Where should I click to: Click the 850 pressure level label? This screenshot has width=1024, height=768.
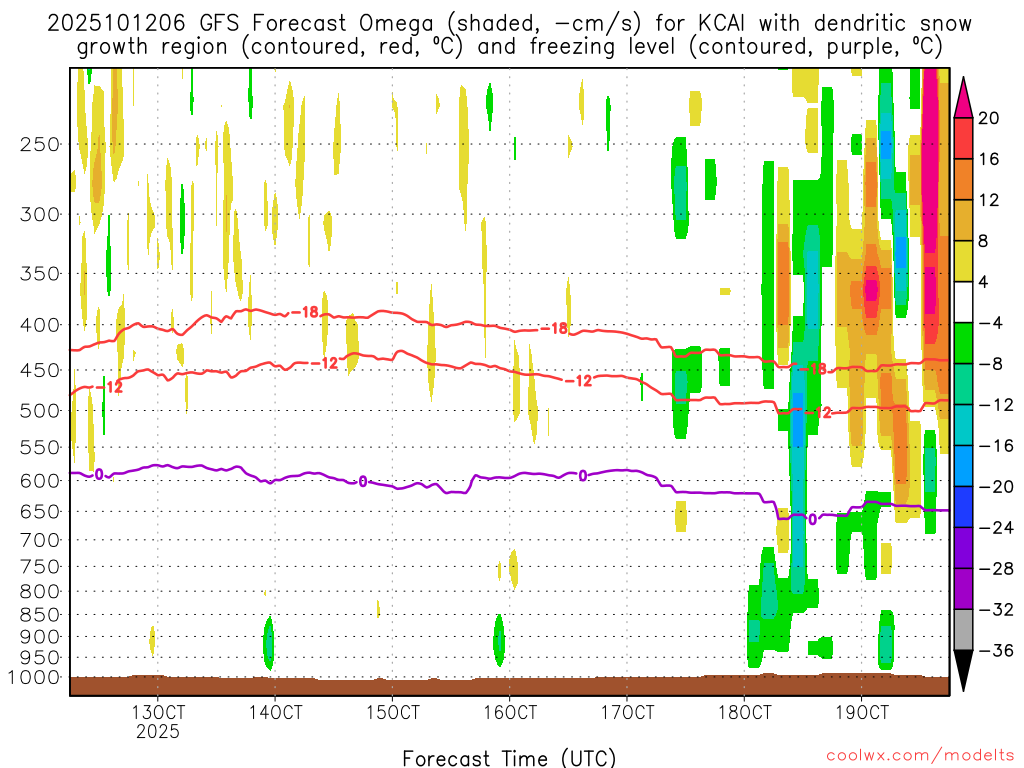point(40,615)
